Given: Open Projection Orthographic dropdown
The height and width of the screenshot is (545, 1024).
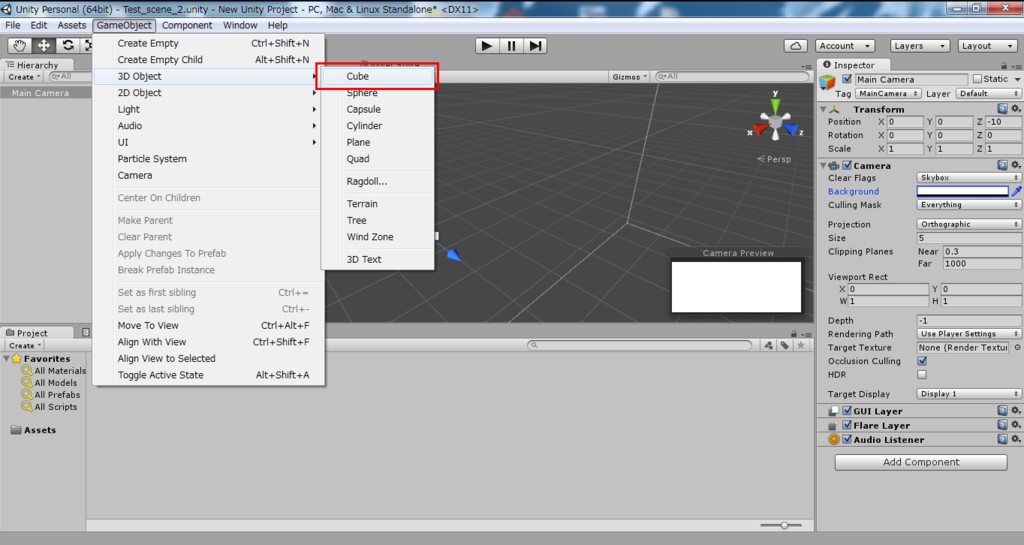Looking at the screenshot, I should click(969, 224).
